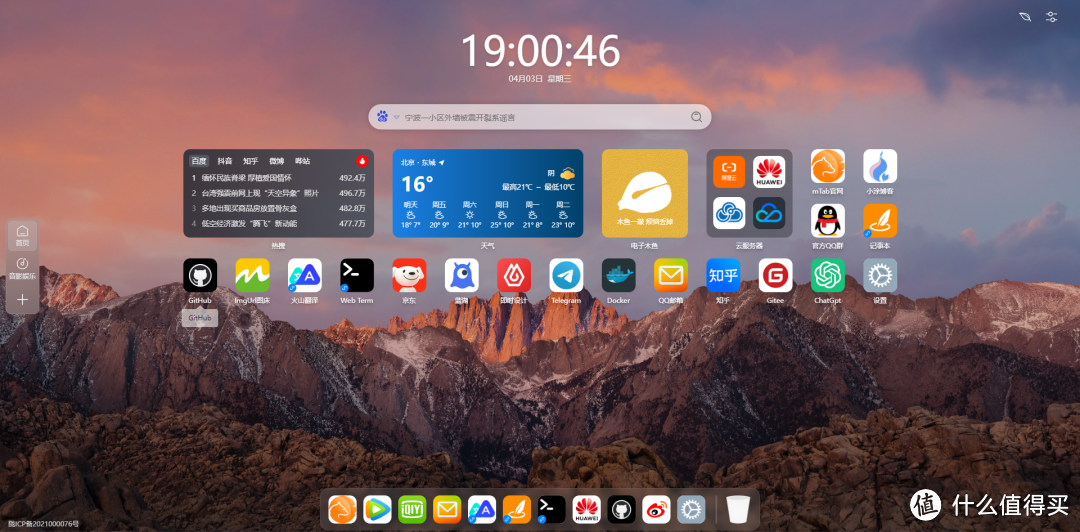Open QQ邮箱 in the icon grid
This screenshot has height=532, width=1080.
click(x=671, y=276)
